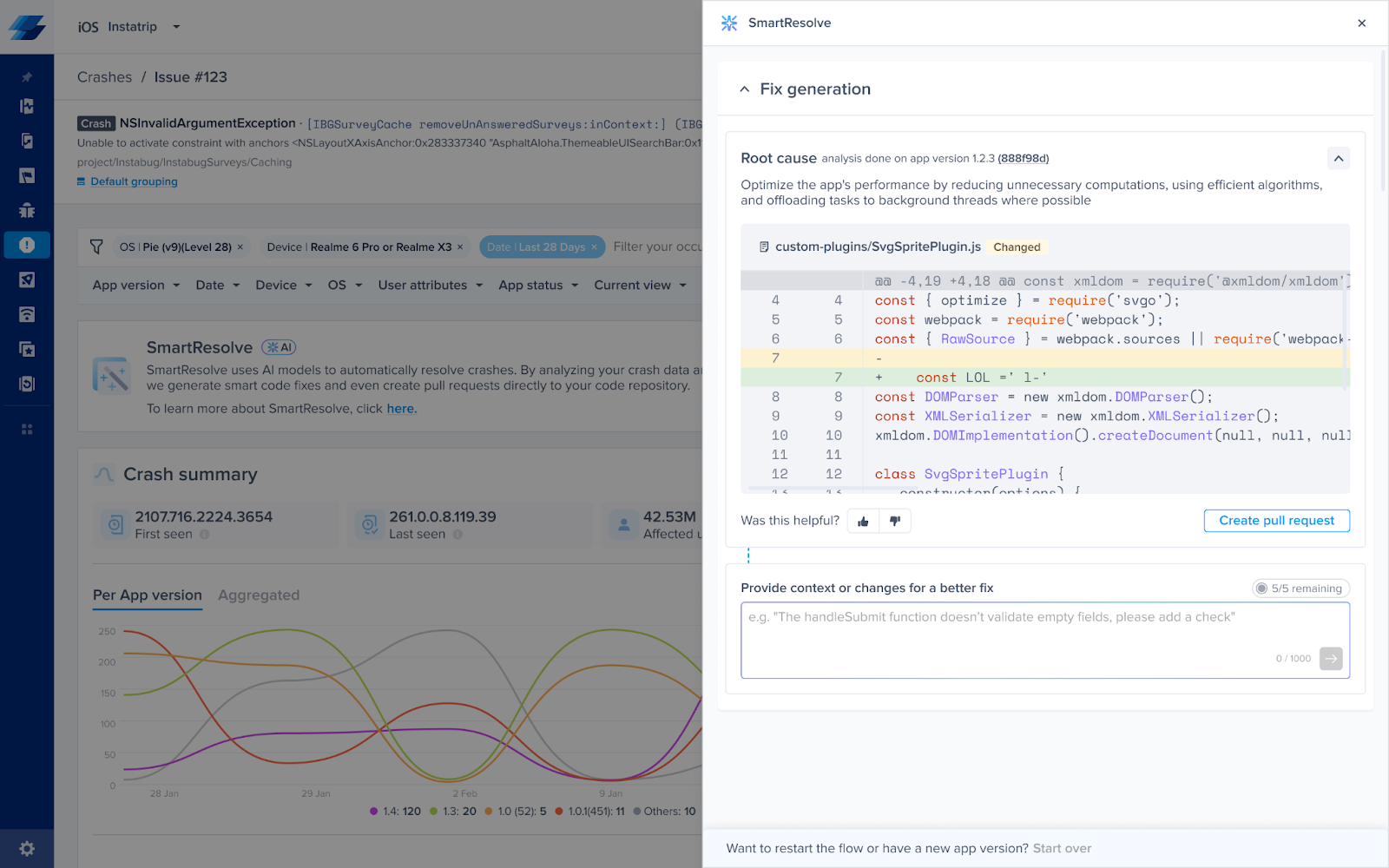Click the 'here' learn more link
1389x868 pixels.
[x=401, y=409]
